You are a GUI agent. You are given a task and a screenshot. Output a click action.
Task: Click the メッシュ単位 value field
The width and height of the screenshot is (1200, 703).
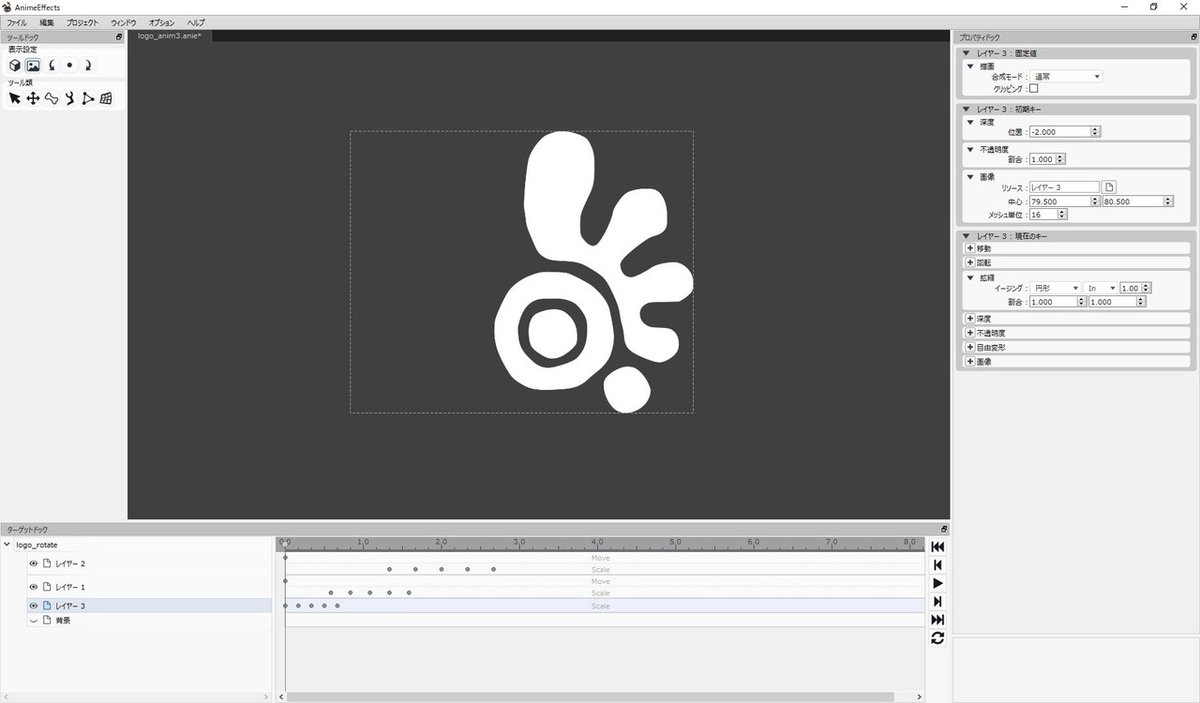point(1048,214)
